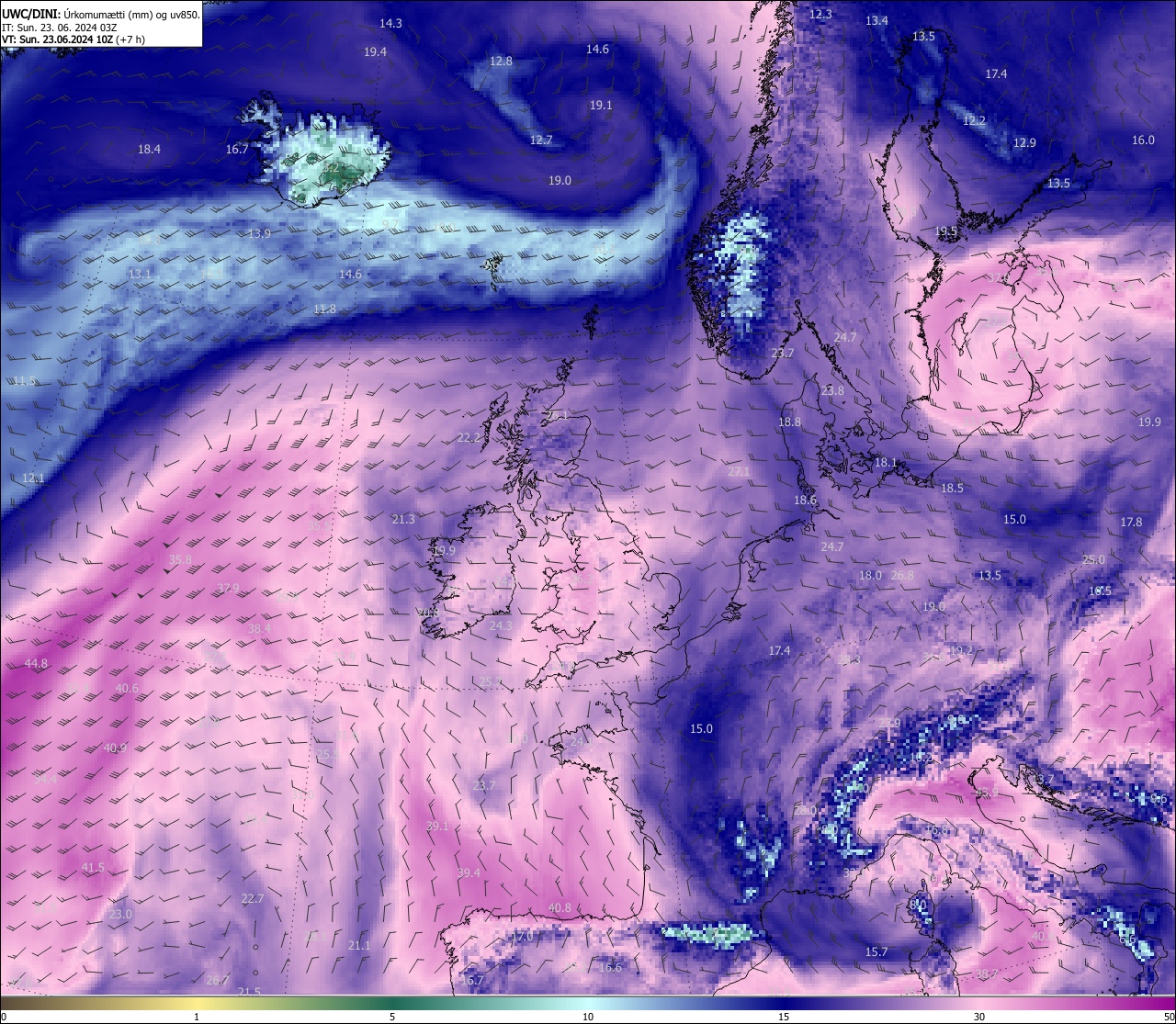Click the value 26.7 on the map
The width and height of the screenshot is (1176, 1024).
click(218, 981)
